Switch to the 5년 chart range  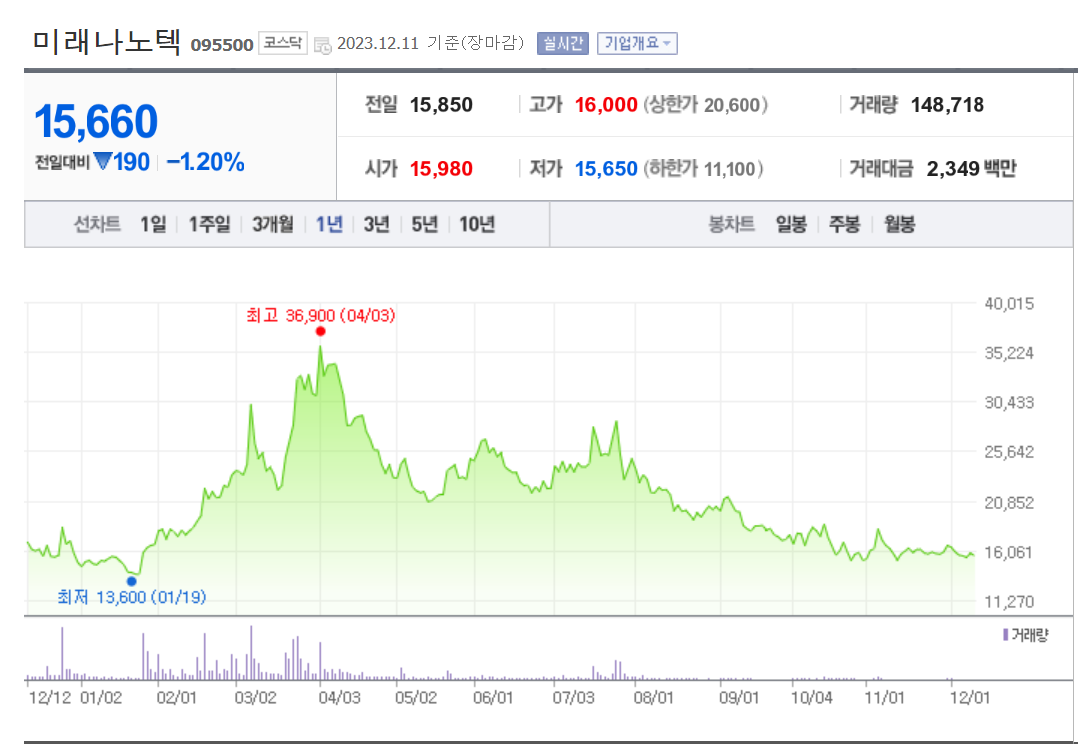425,224
